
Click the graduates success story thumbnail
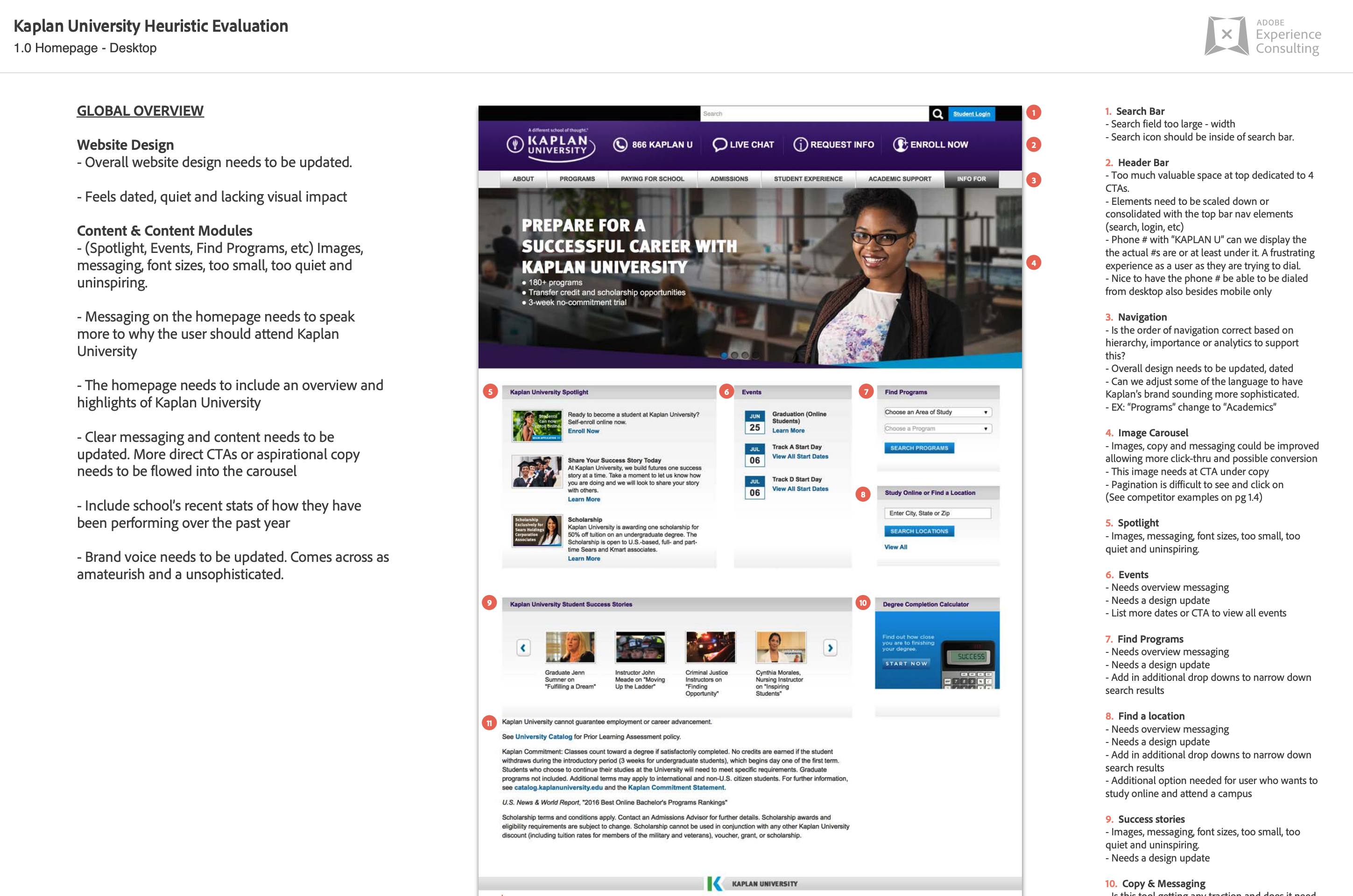click(x=537, y=471)
